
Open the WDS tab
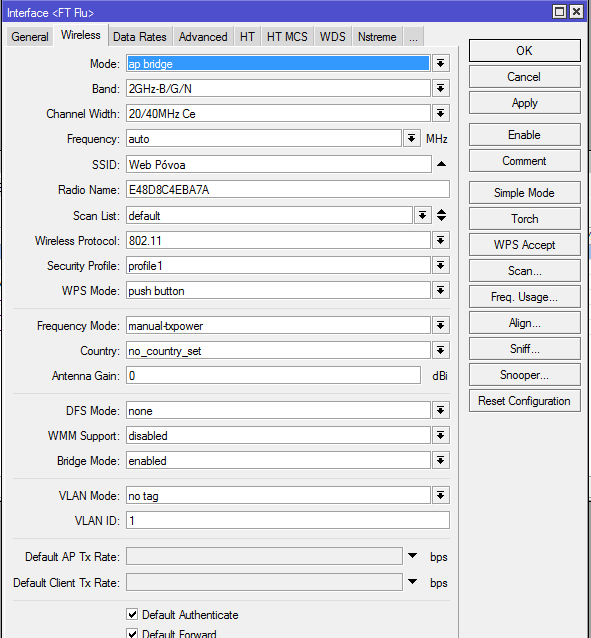(x=333, y=37)
